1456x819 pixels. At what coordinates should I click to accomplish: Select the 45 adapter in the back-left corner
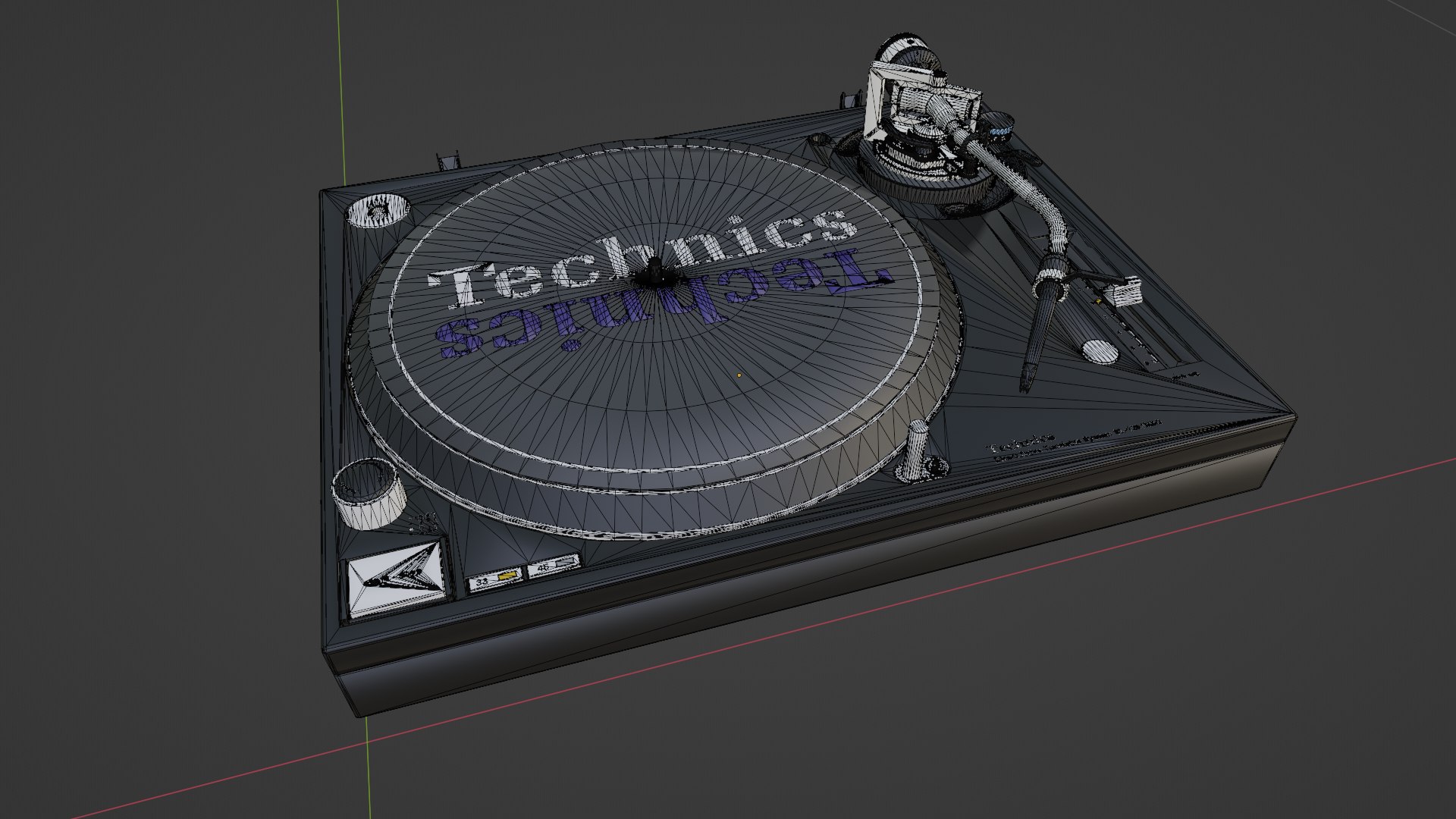click(x=378, y=210)
